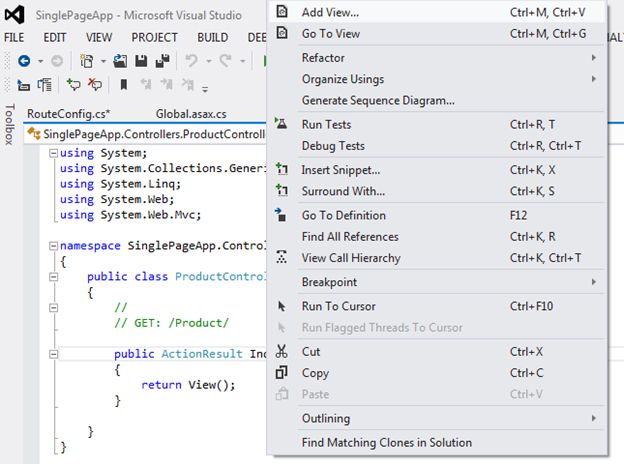This screenshot has width=624, height=464.
Task: Toggle the bookmark toolbar icon
Action: [123, 85]
